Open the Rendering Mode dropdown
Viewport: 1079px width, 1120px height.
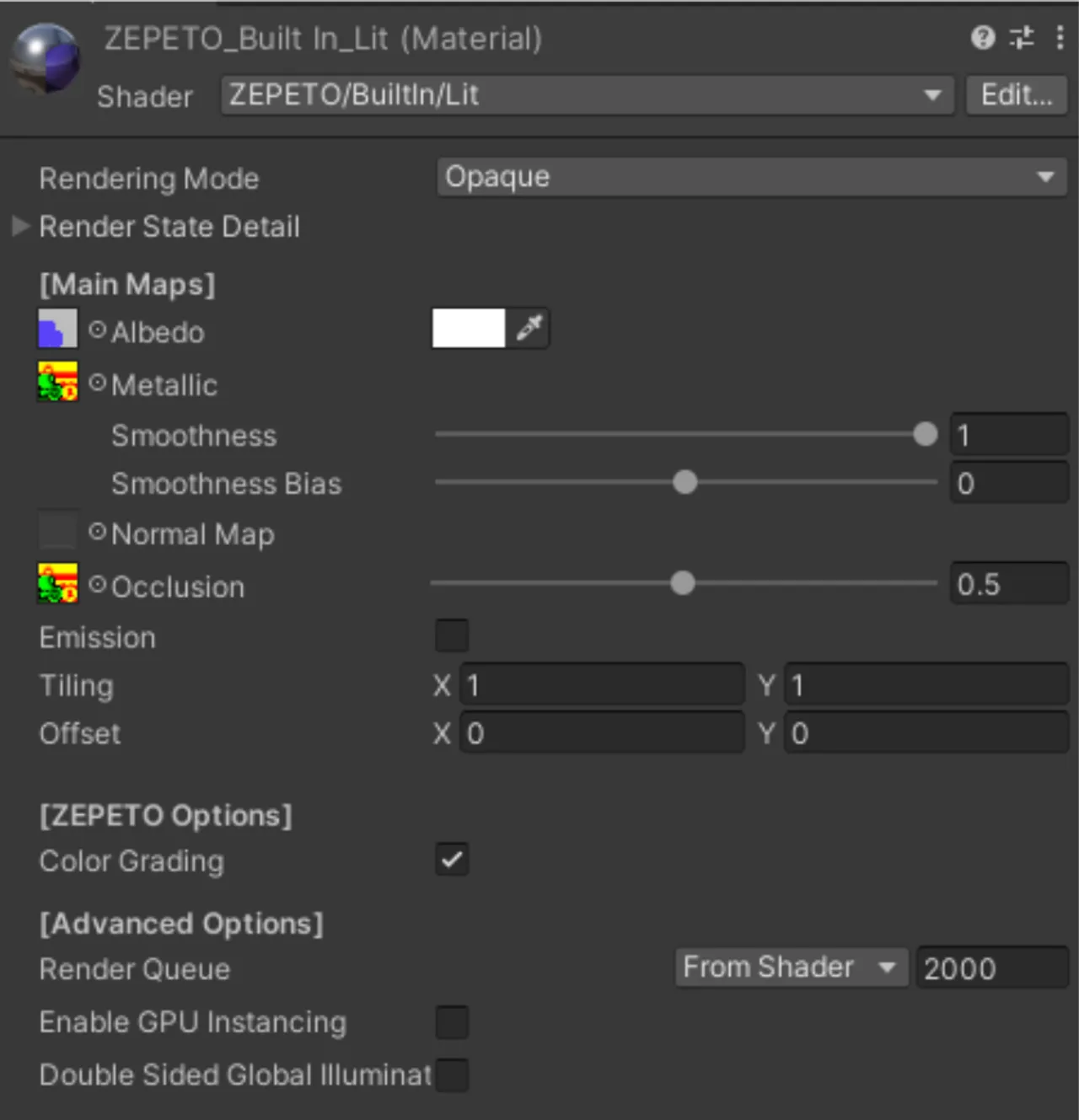pos(750,177)
